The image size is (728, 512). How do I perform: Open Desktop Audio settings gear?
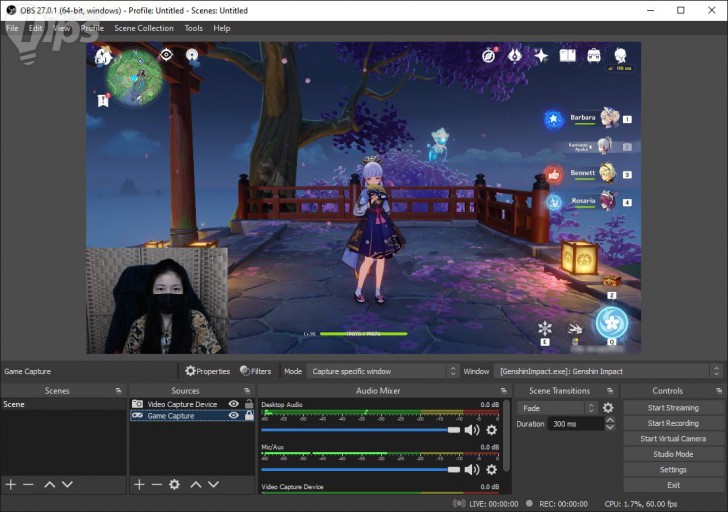point(491,430)
